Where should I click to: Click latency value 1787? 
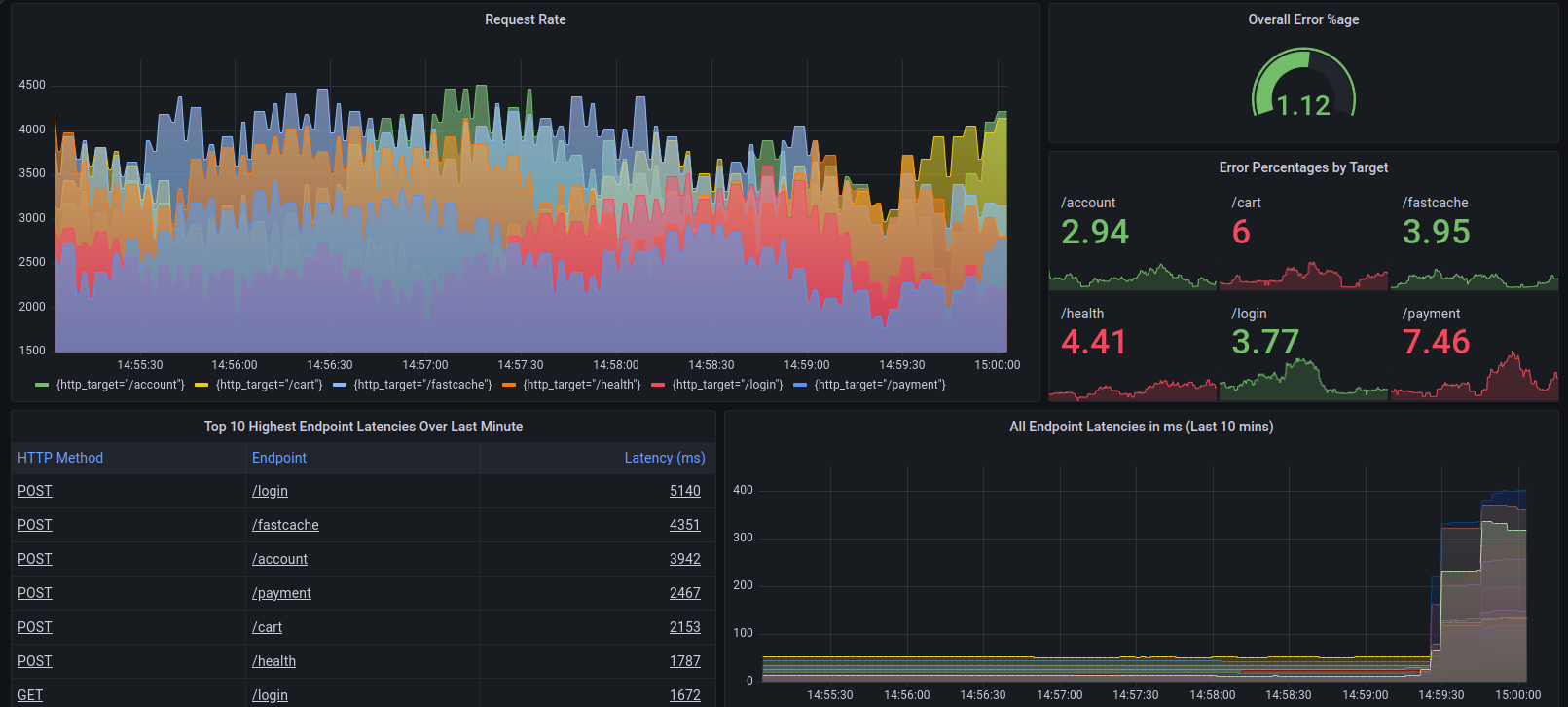pyautogui.click(x=685, y=661)
